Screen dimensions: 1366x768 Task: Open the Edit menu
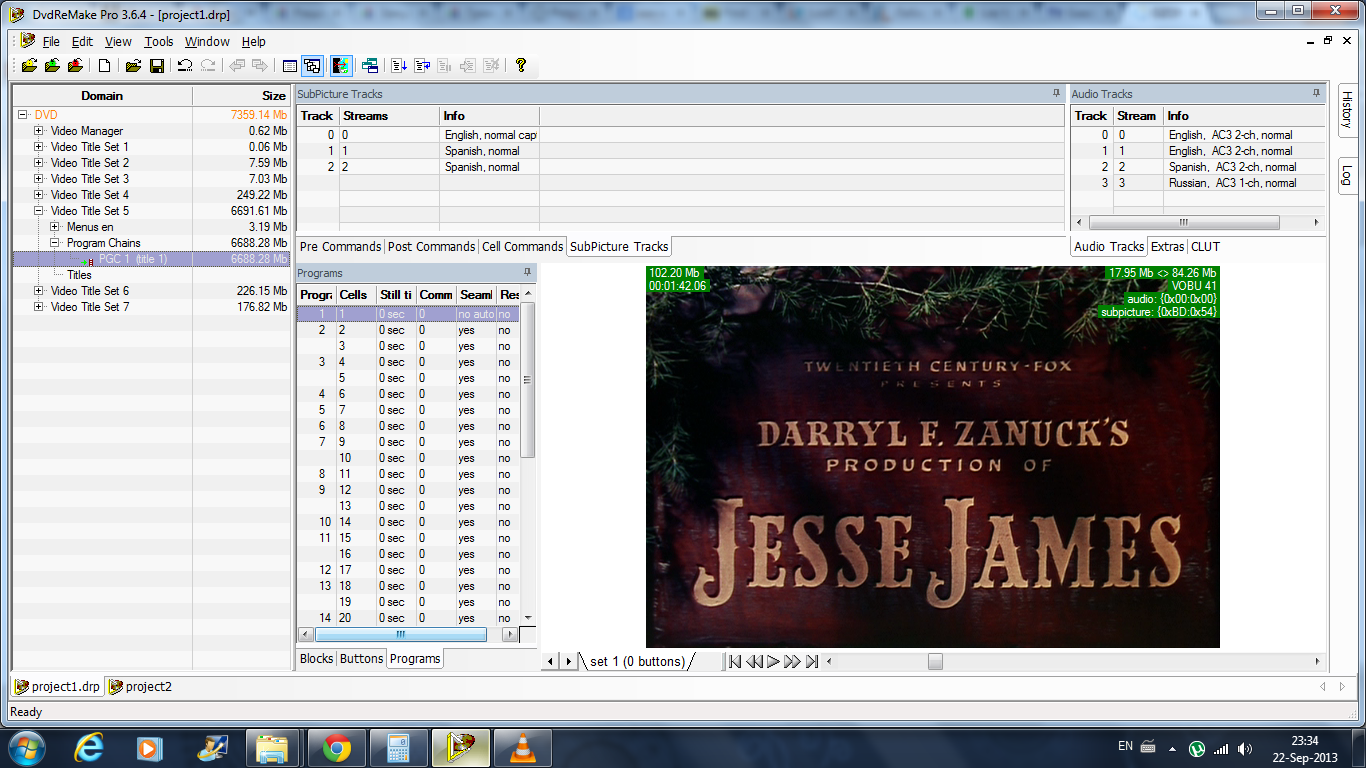(x=82, y=42)
